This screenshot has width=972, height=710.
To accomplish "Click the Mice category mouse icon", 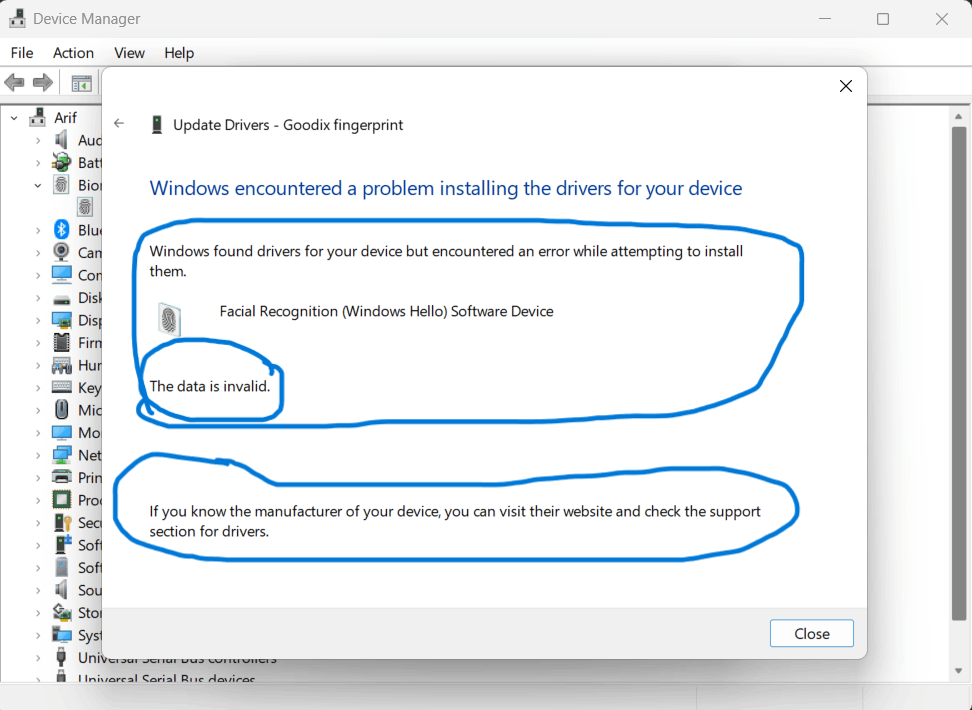I will [x=61, y=410].
